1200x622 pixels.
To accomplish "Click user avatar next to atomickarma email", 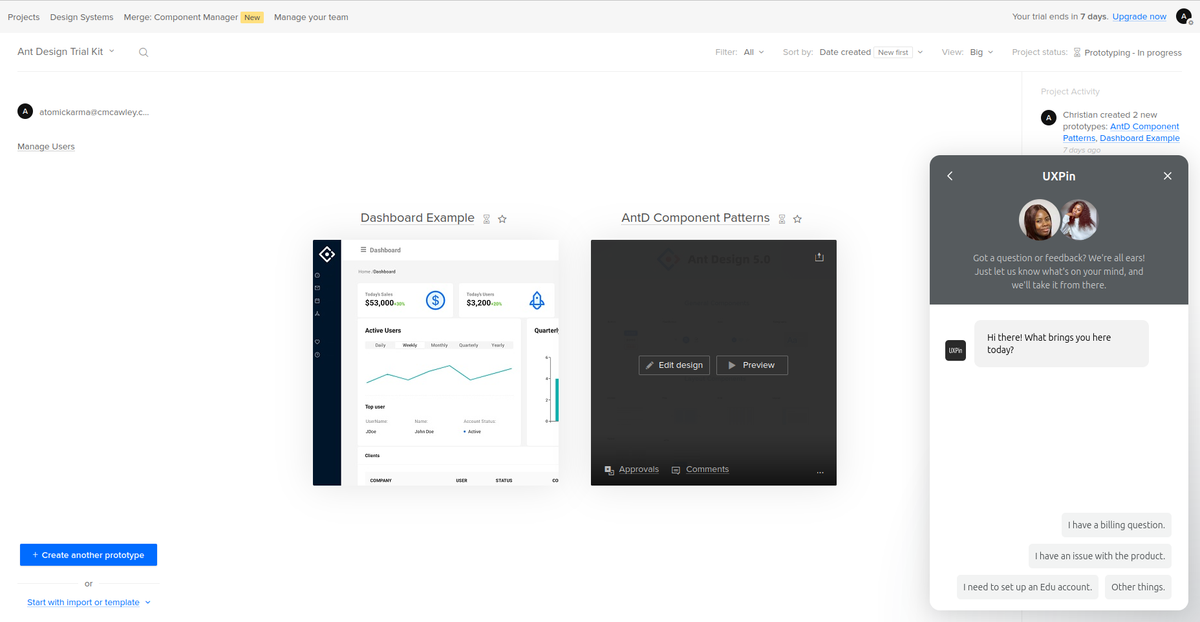I will click(25, 111).
